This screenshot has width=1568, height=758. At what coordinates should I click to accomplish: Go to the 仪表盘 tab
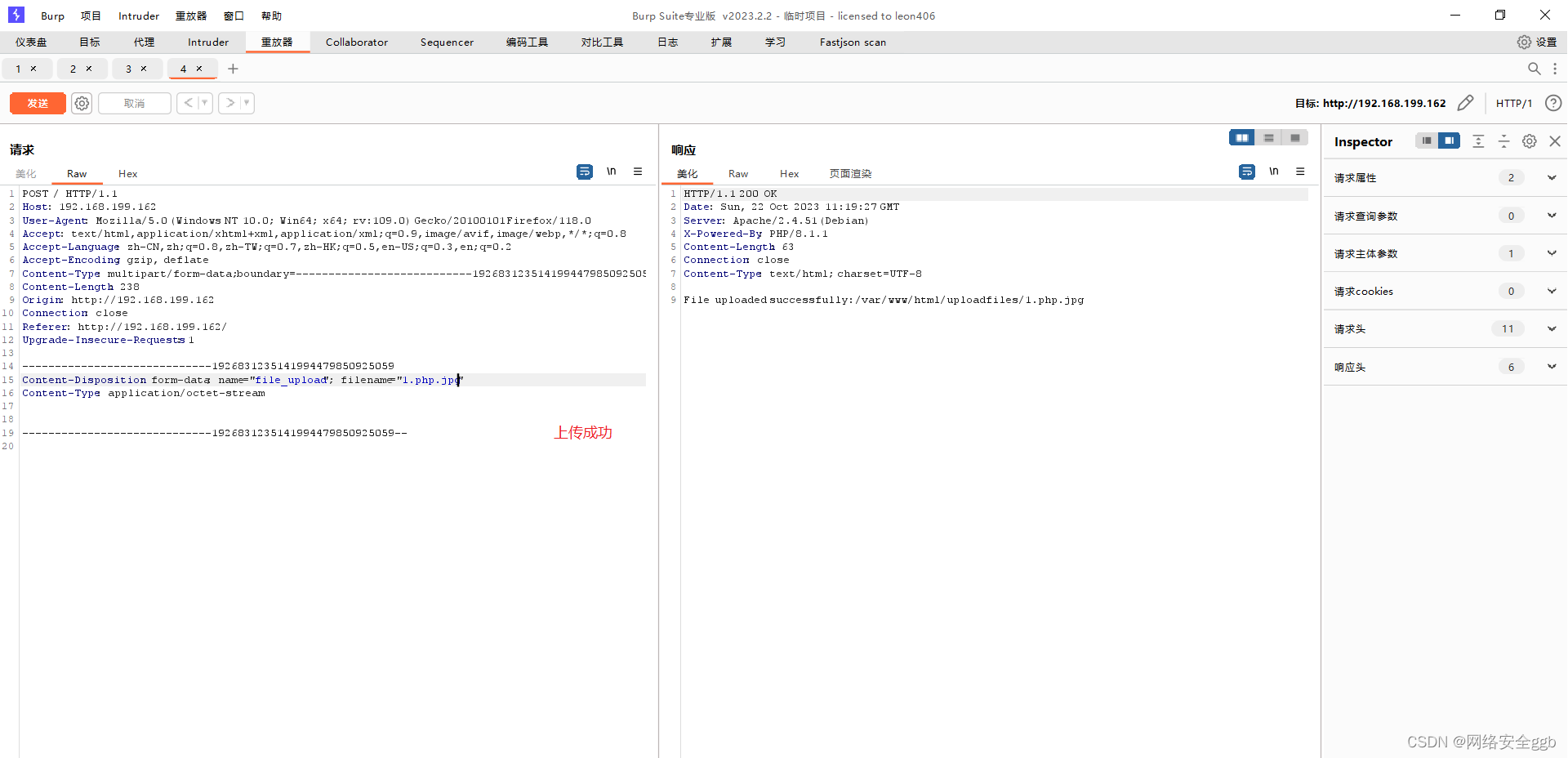pyautogui.click(x=31, y=42)
